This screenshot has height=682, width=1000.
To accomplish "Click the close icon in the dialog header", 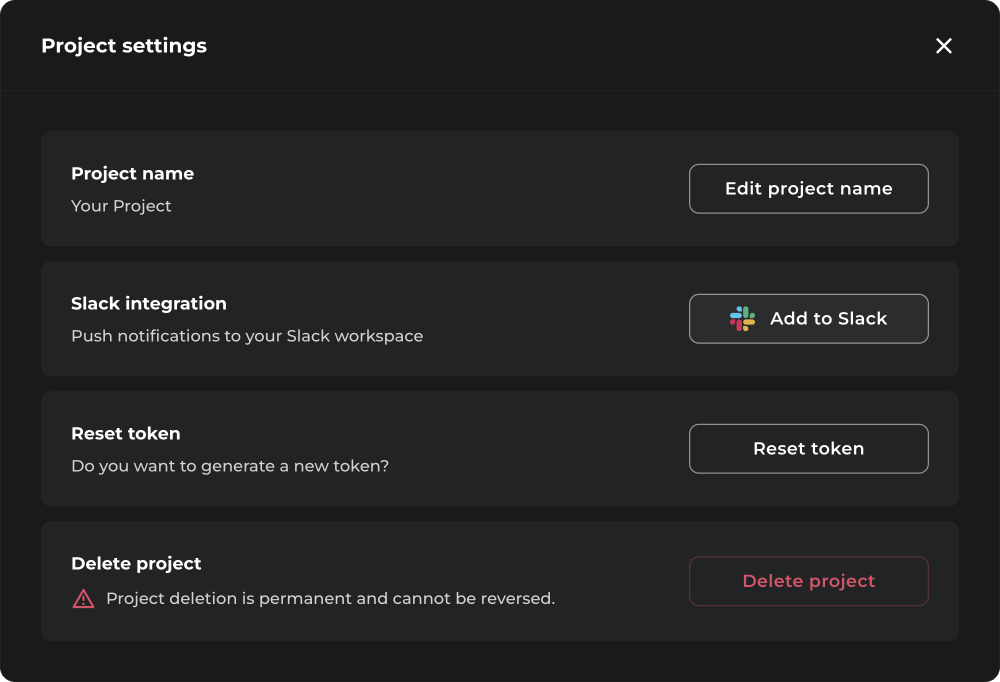I will pyautogui.click(x=943, y=46).
